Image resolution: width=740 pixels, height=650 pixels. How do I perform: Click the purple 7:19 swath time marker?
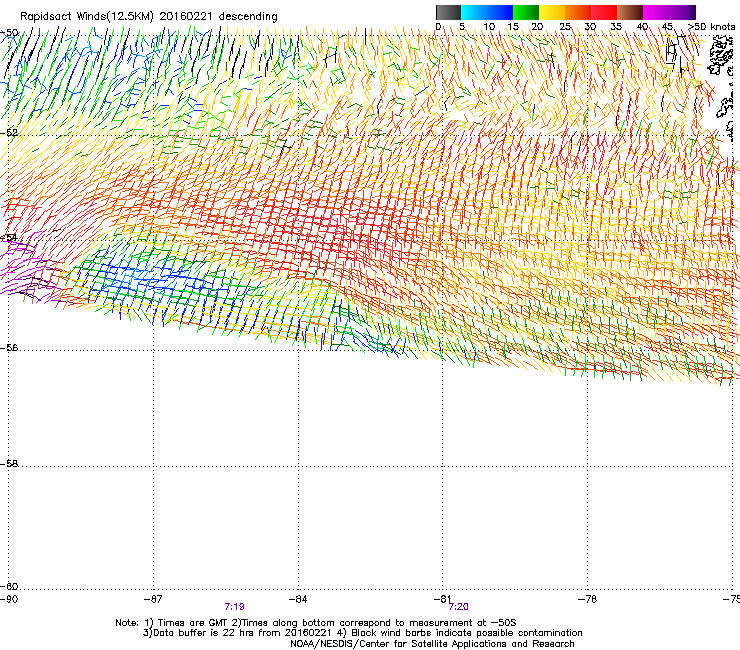(x=235, y=607)
